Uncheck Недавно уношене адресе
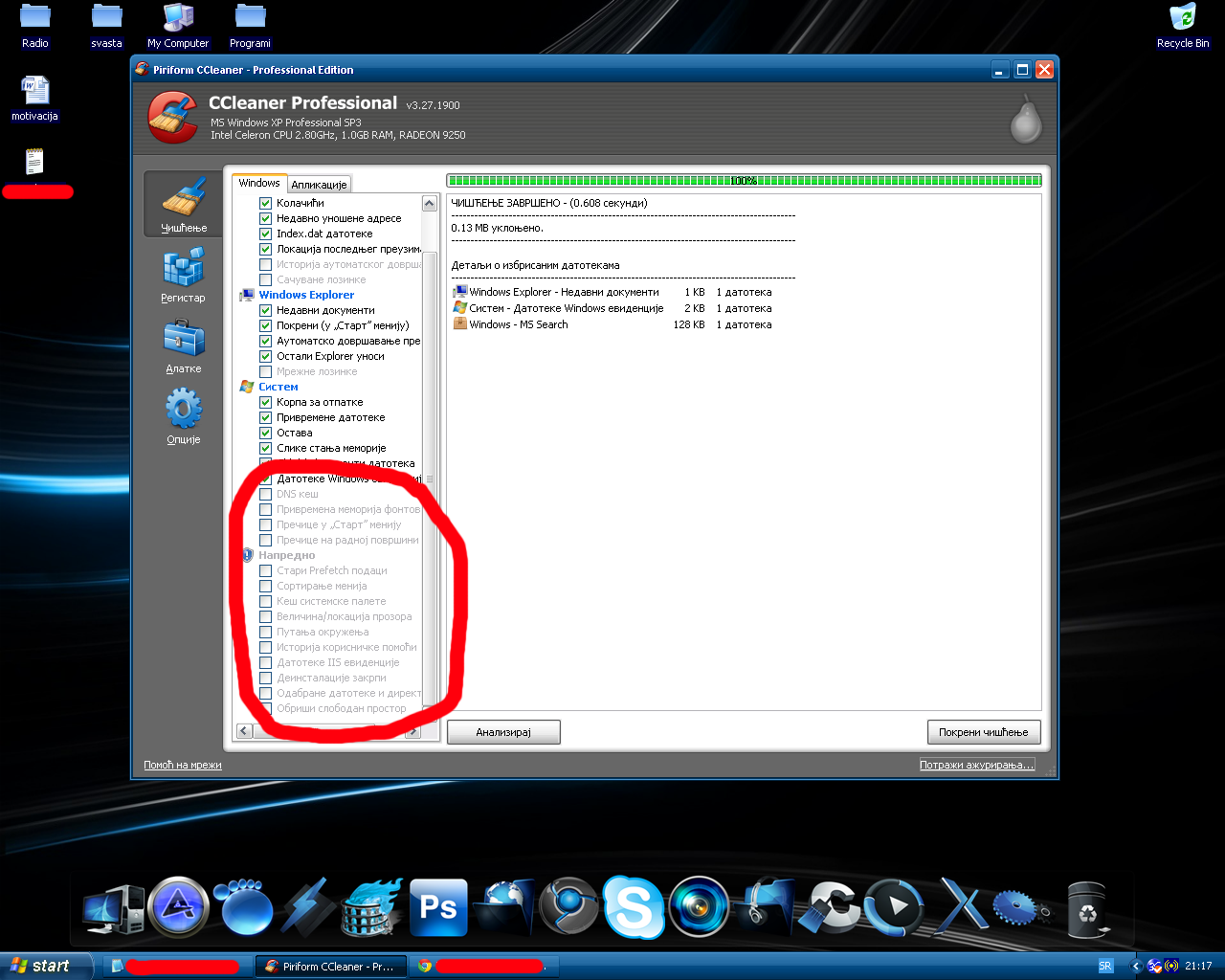This screenshot has width=1225, height=980. [266, 218]
